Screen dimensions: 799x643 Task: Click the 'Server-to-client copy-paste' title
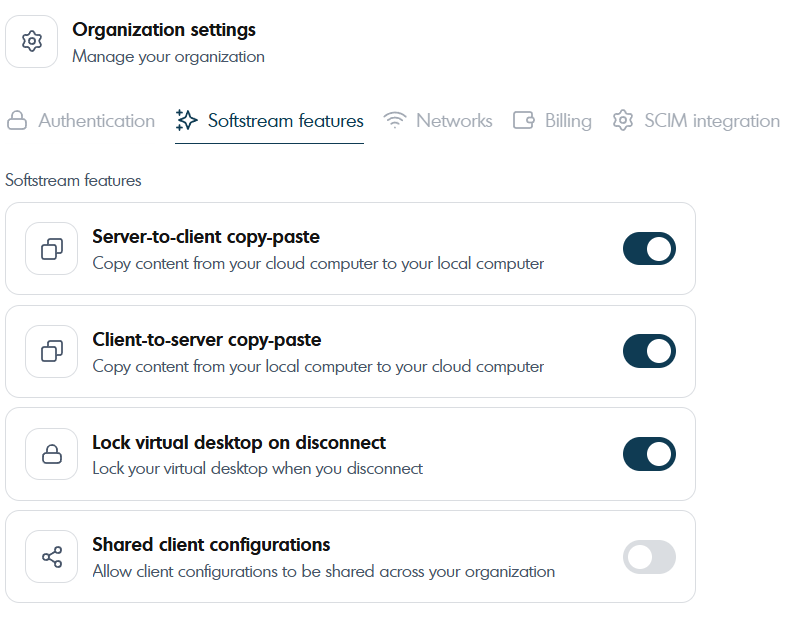click(206, 237)
